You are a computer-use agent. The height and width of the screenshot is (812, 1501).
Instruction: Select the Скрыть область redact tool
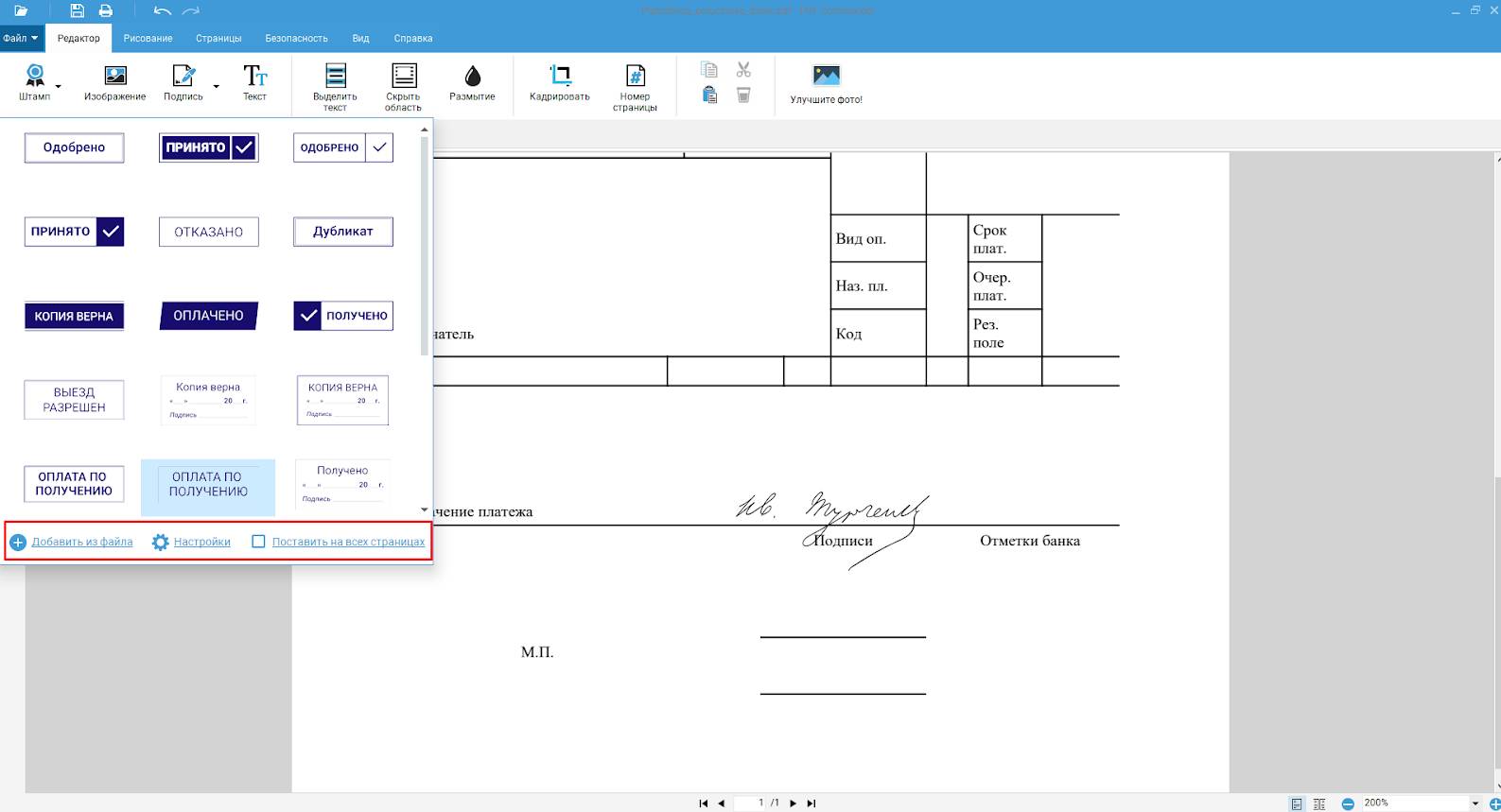[403, 88]
